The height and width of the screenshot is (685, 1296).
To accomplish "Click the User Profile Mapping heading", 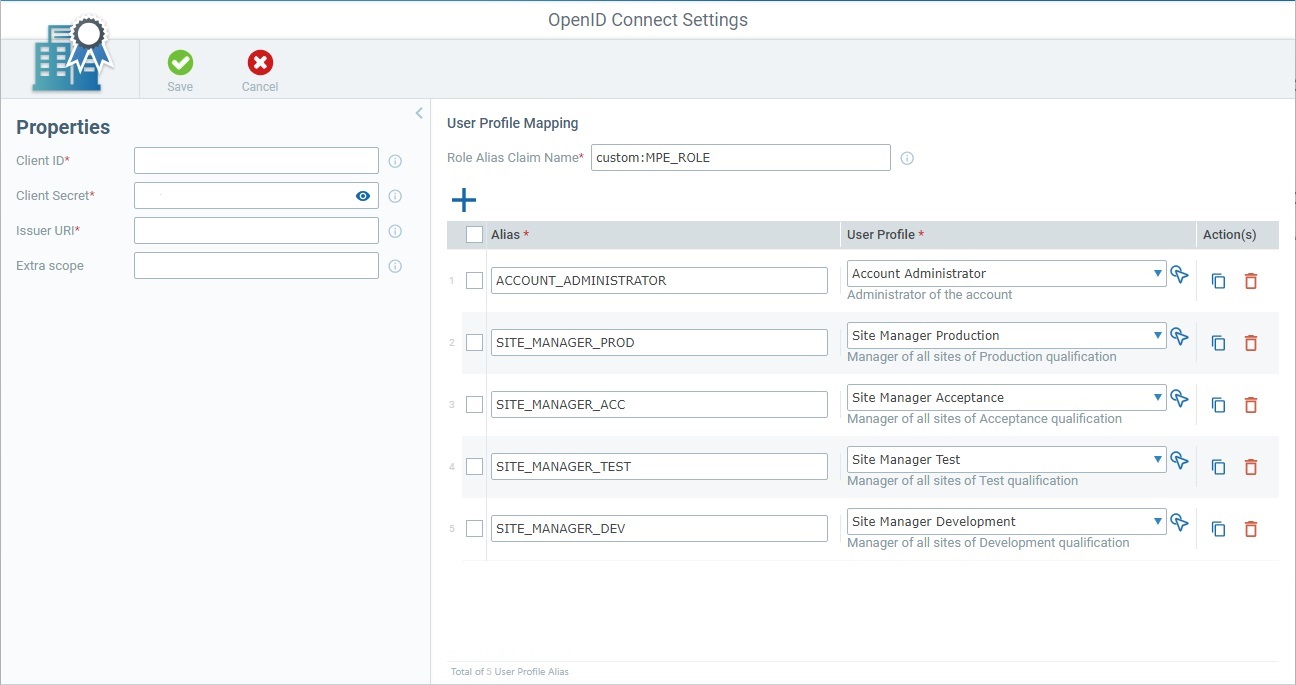I will (513, 124).
